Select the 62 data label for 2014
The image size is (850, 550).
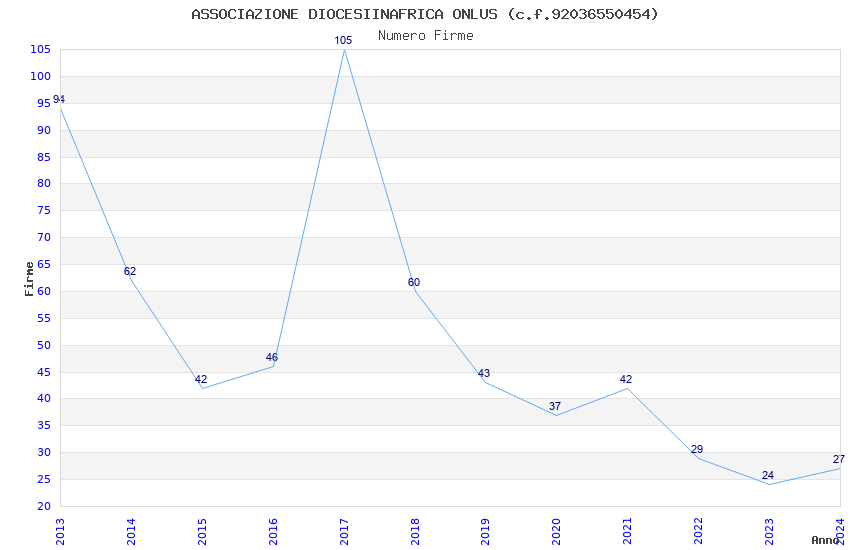tap(130, 271)
